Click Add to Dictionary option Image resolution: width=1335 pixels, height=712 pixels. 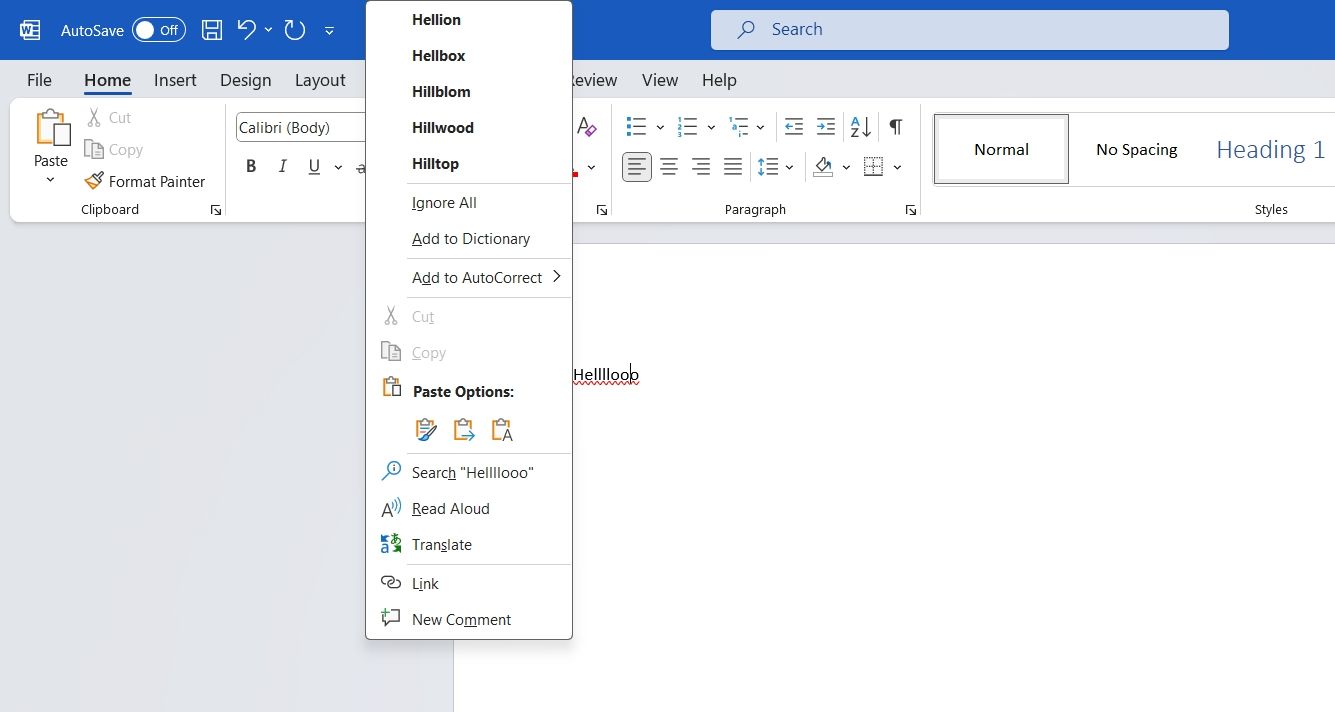470,238
